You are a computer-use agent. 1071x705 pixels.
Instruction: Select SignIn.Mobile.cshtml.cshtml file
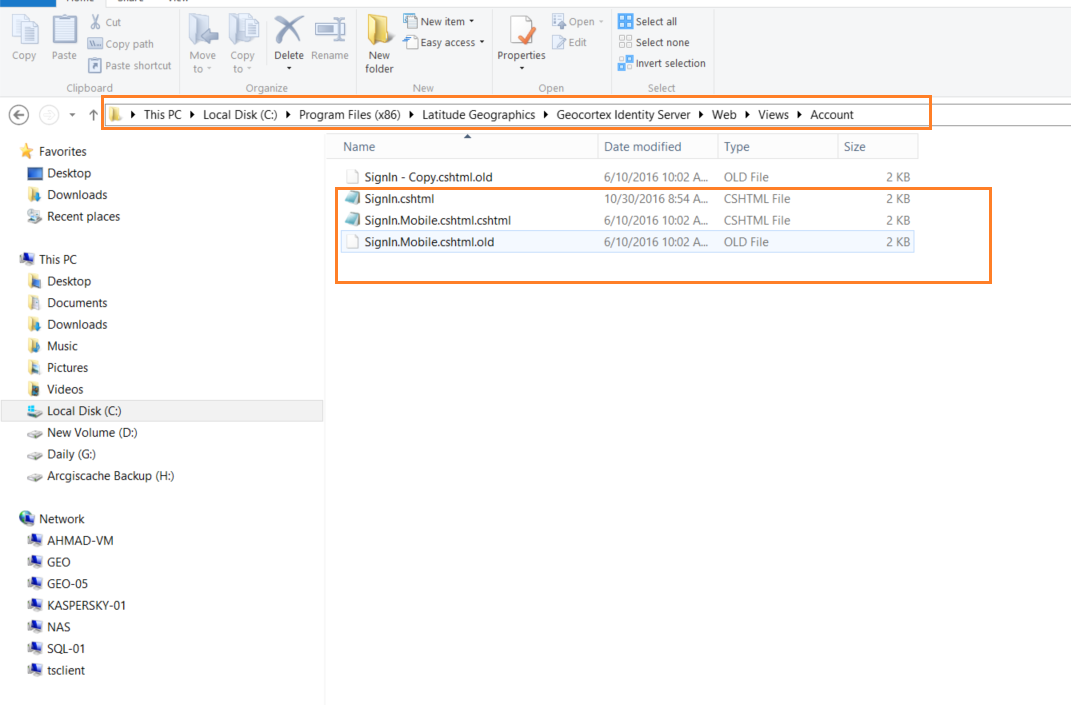coord(627,221)
